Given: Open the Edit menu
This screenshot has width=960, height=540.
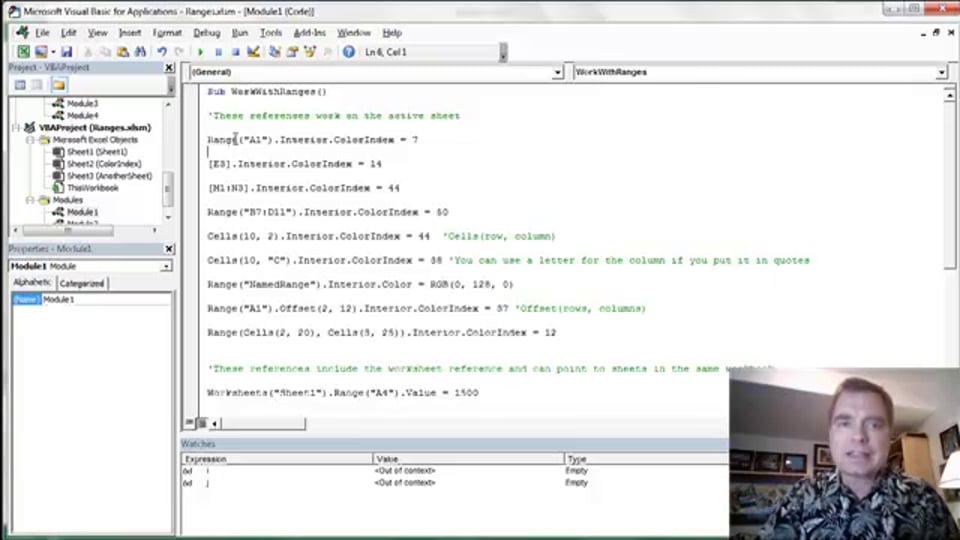Looking at the screenshot, I should (69, 33).
